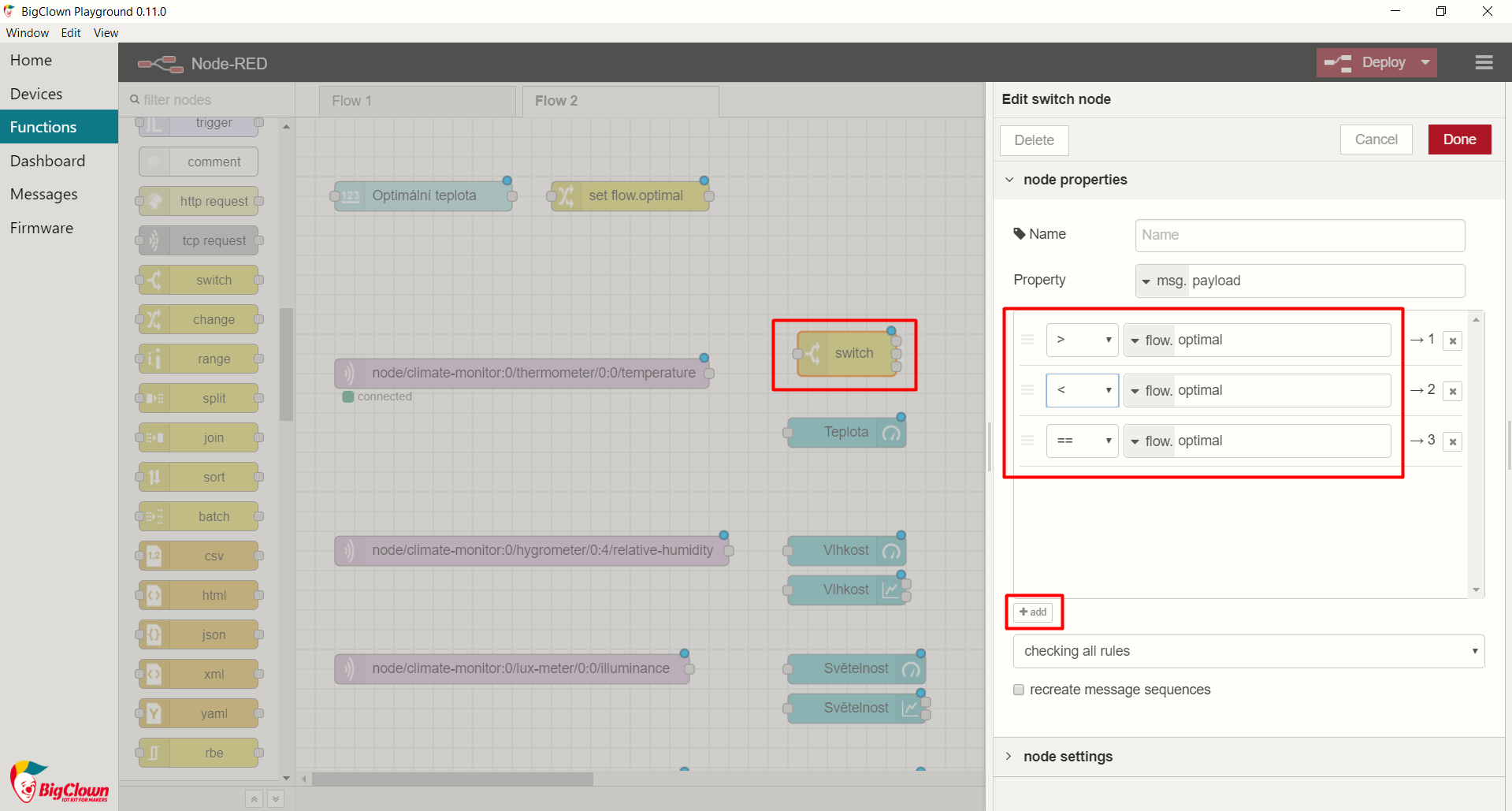
Task: Open the flow. type selector in rule 1
Action: click(1150, 340)
